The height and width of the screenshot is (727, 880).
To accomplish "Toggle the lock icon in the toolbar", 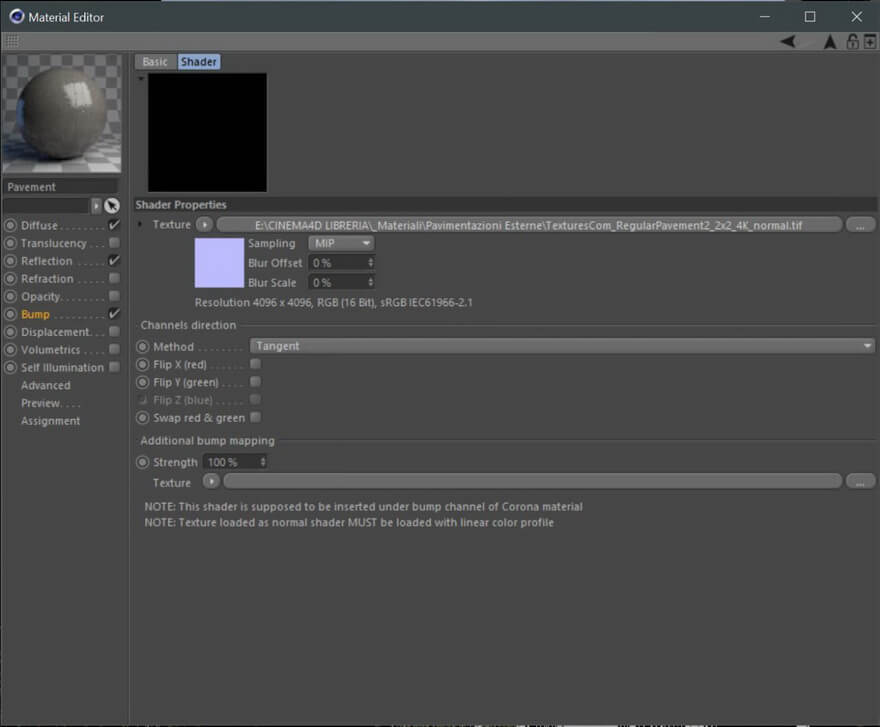I will (x=852, y=42).
